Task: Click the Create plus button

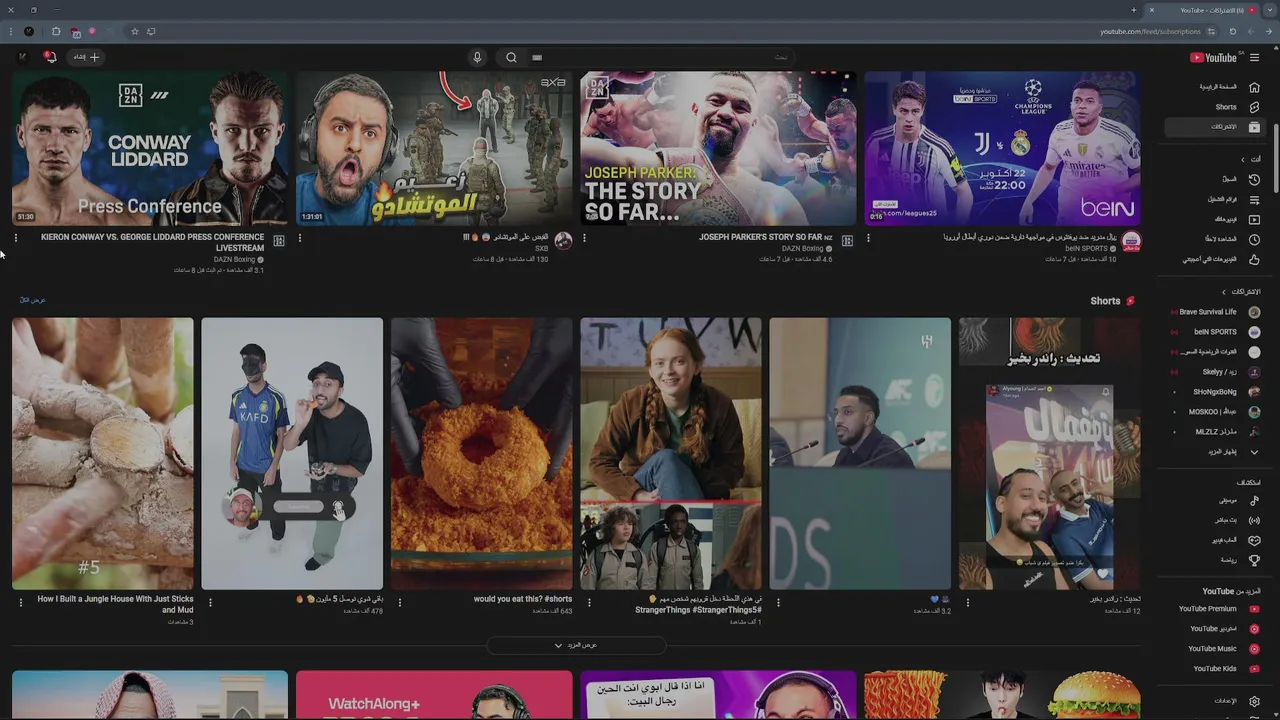Action: tap(87, 57)
